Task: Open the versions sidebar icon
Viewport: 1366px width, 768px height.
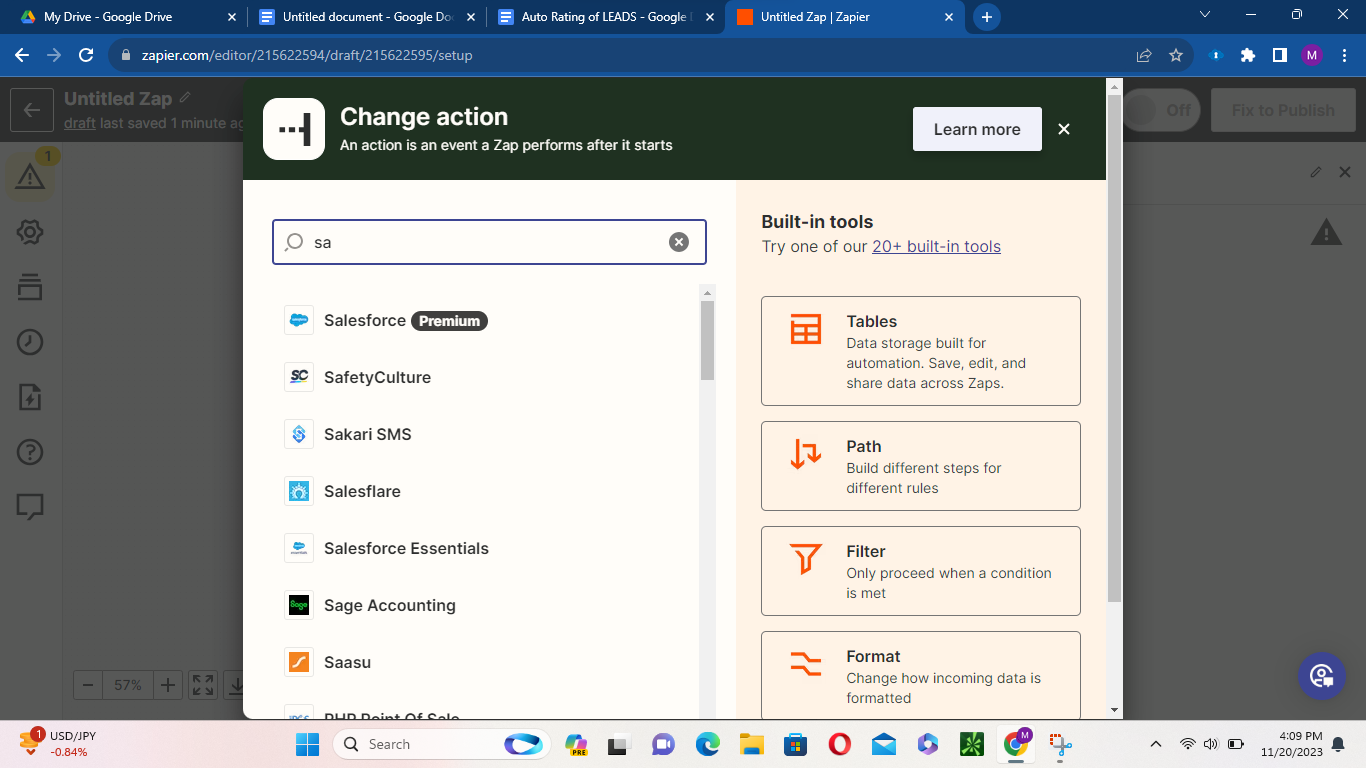Action: click(x=30, y=287)
